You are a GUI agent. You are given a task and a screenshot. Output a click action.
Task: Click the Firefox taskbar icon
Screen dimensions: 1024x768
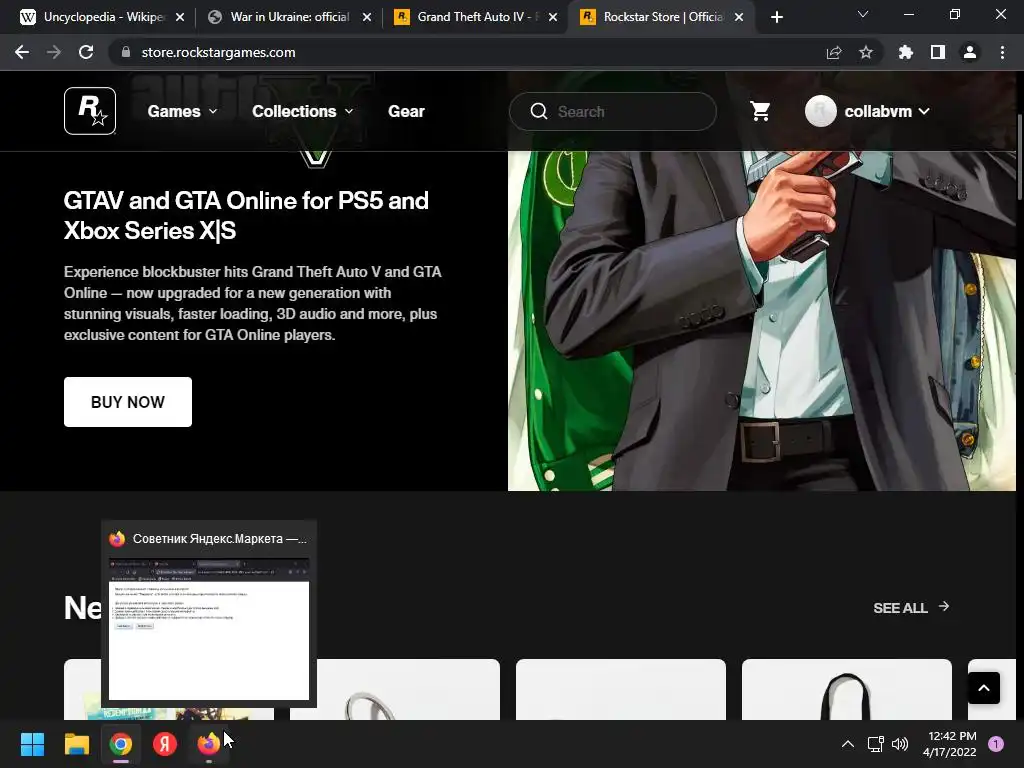(x=209, y=744)
